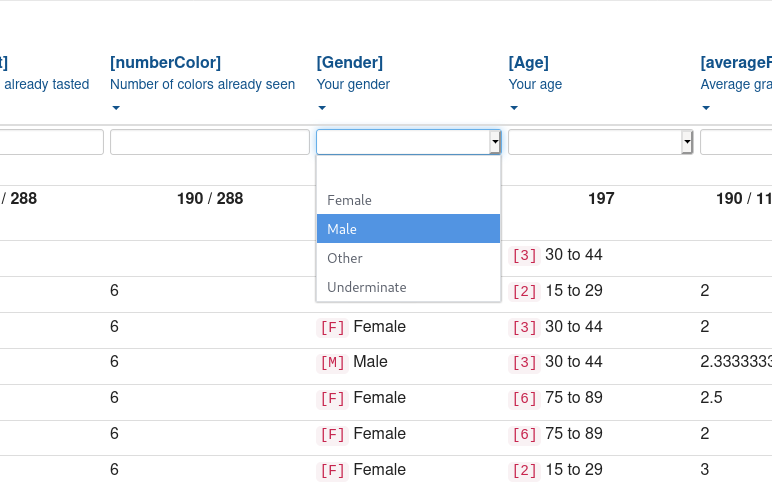Choose Underminate in the gender dropdown list

click(367, 287)
